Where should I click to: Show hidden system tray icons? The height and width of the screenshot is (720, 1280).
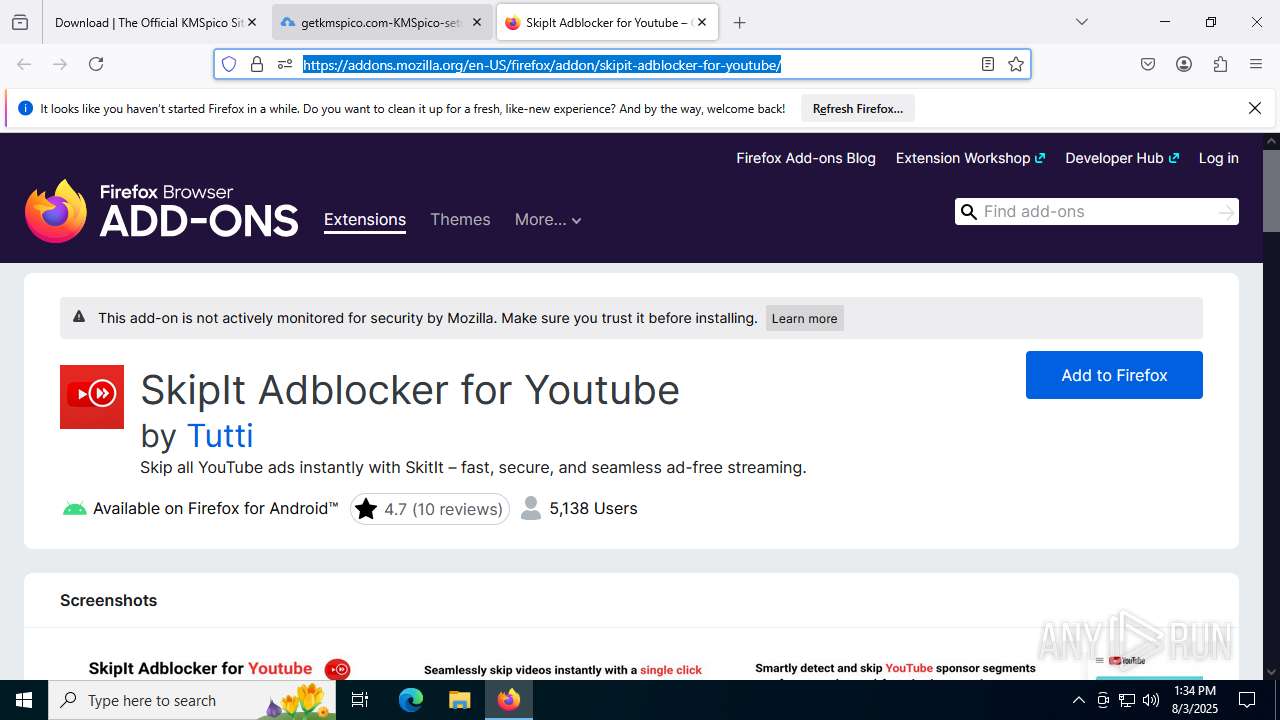(x=1078, y=700)
